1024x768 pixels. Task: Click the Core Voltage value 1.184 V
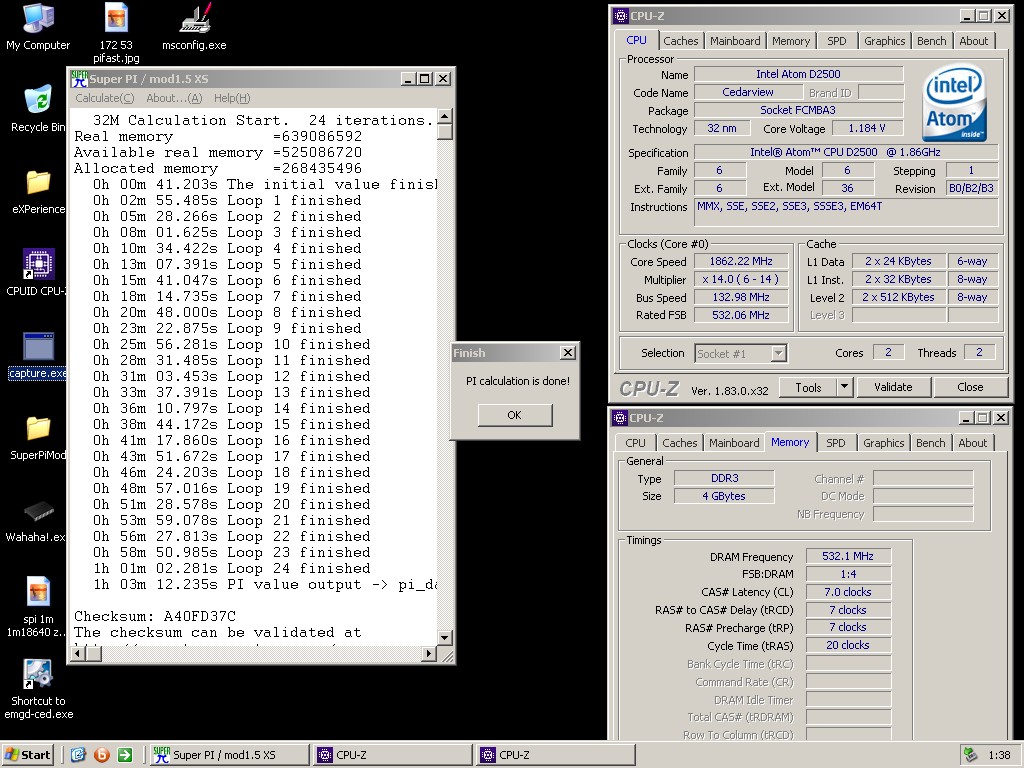[x=867, y=129]
